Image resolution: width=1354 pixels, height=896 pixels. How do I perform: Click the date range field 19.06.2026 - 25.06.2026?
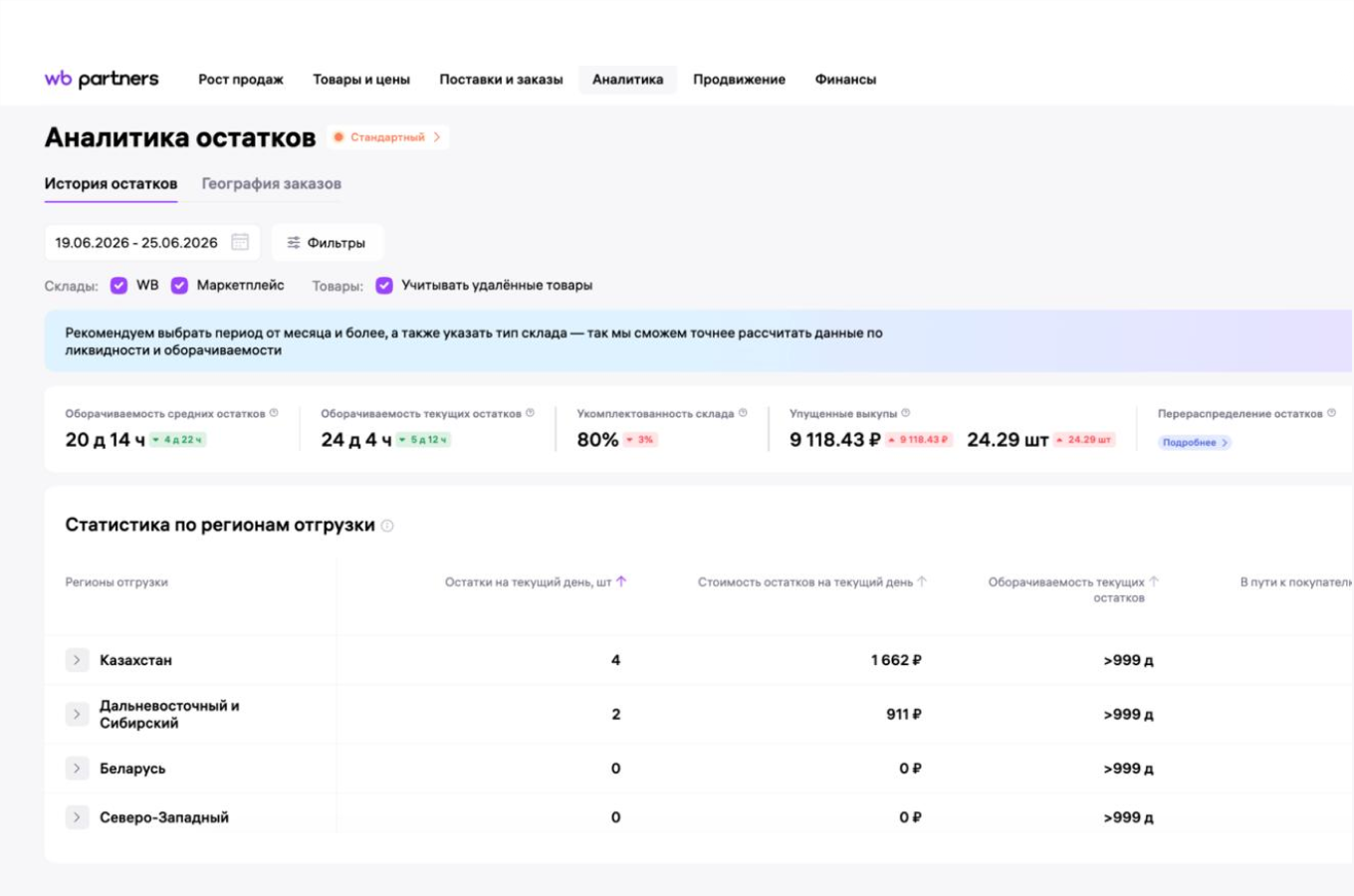[152, 243]
